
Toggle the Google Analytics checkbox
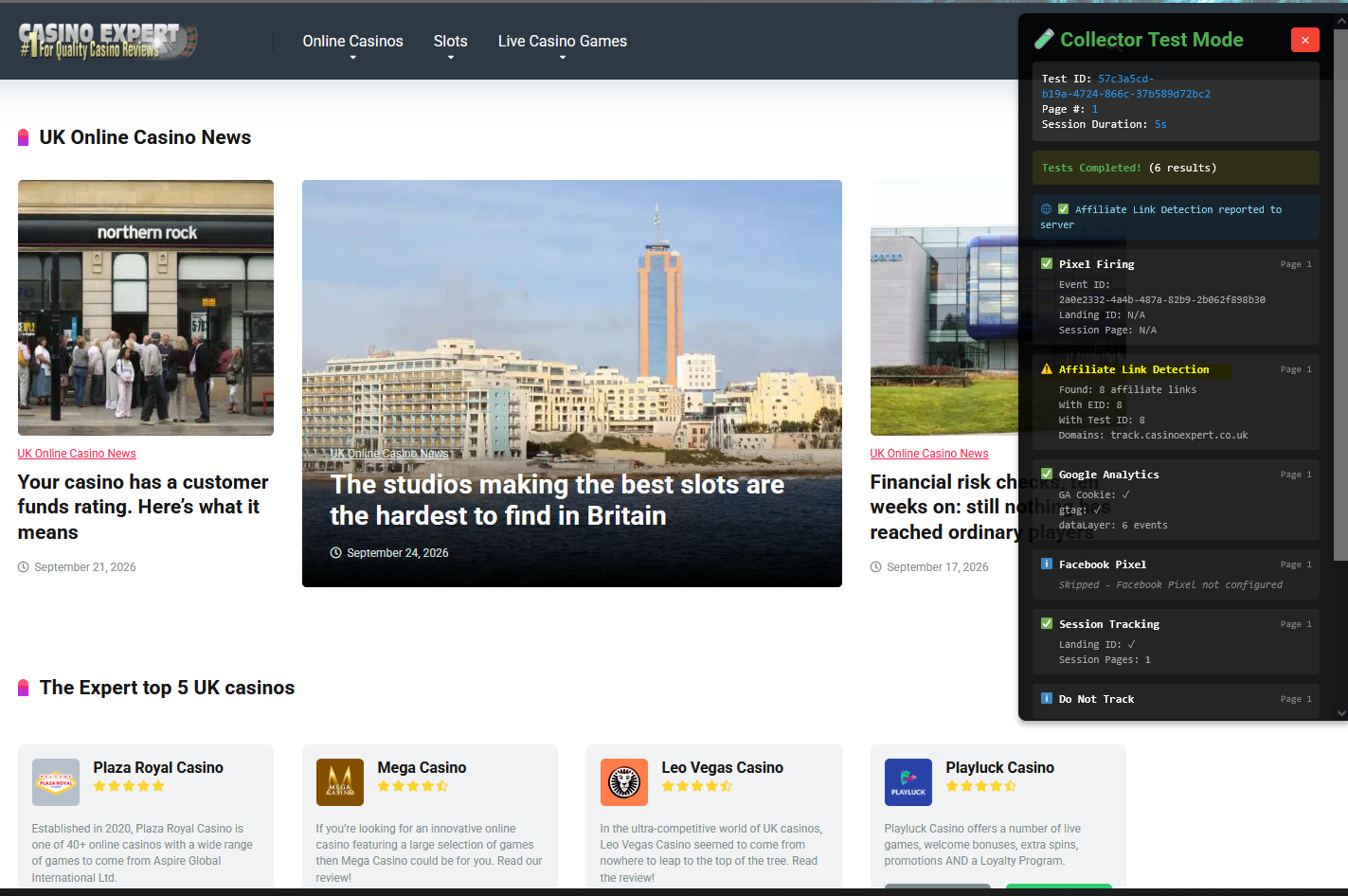coord(1047,474)
